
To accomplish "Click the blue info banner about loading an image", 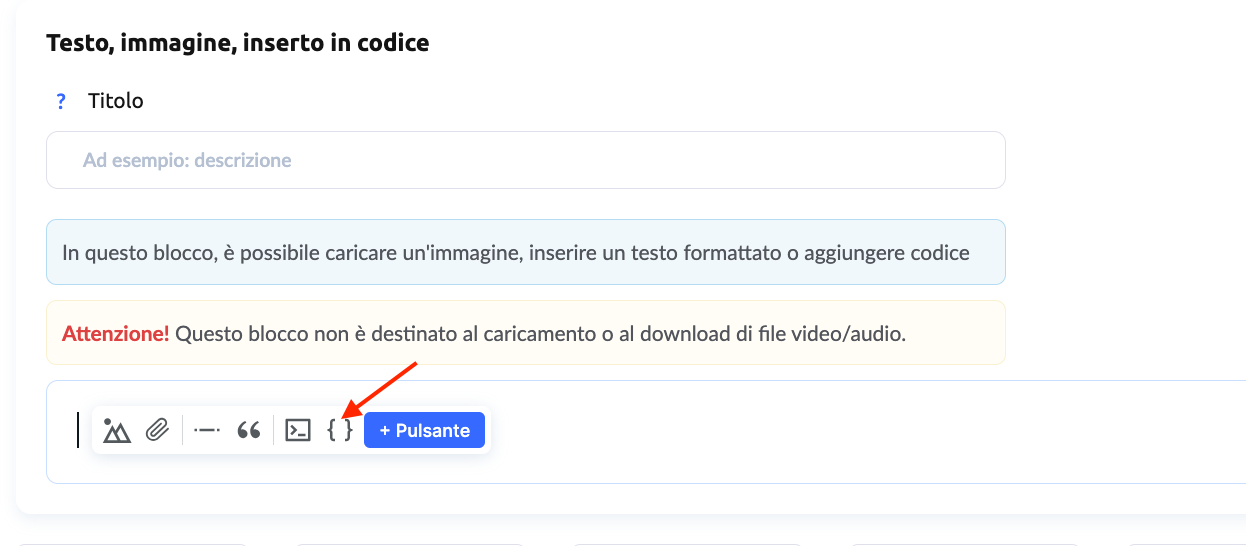I will pyautogui.click(x=525, y=252).
